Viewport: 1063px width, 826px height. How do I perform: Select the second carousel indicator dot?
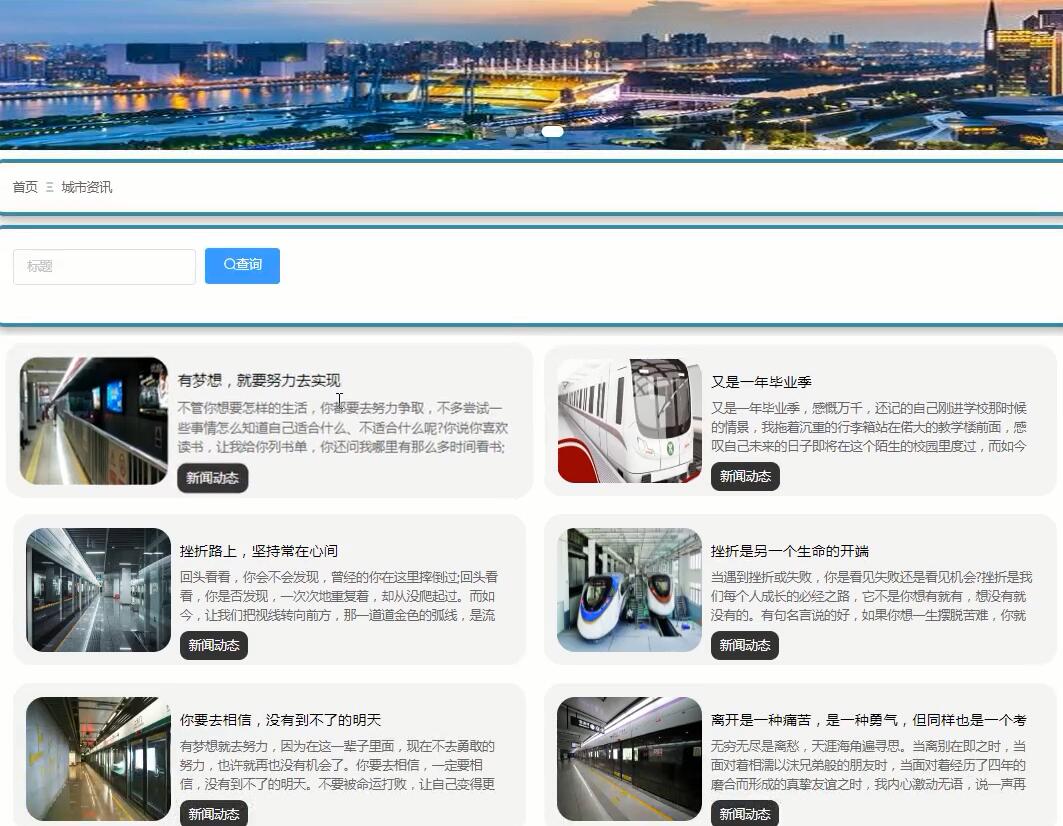point(531,131)
